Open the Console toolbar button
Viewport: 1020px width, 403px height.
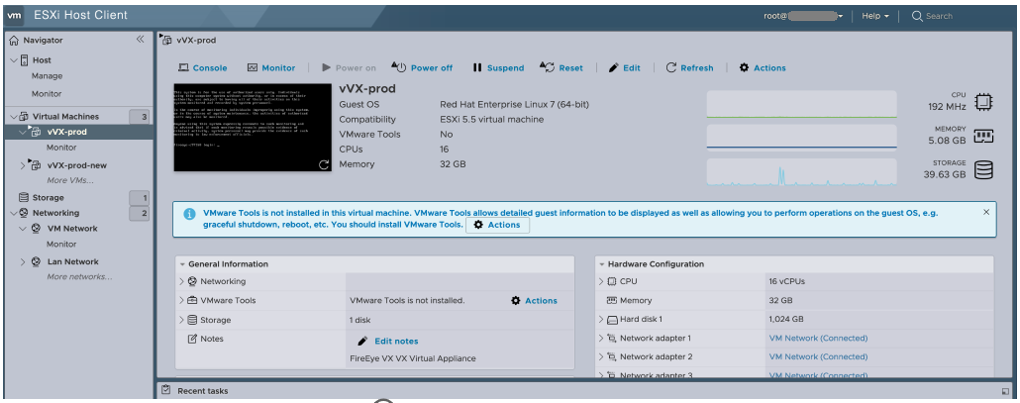[203, 68]
